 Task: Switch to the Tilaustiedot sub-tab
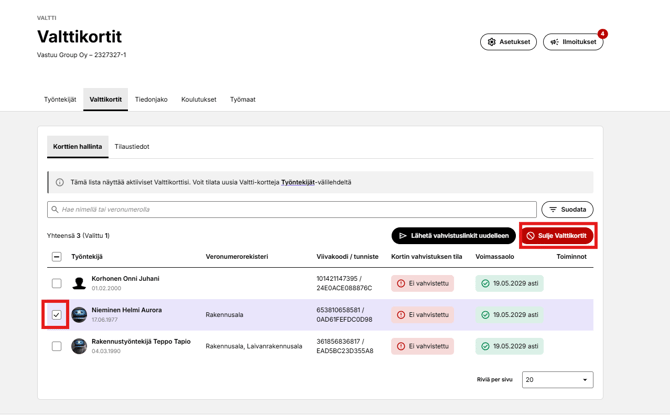click(x=132, y=147)
